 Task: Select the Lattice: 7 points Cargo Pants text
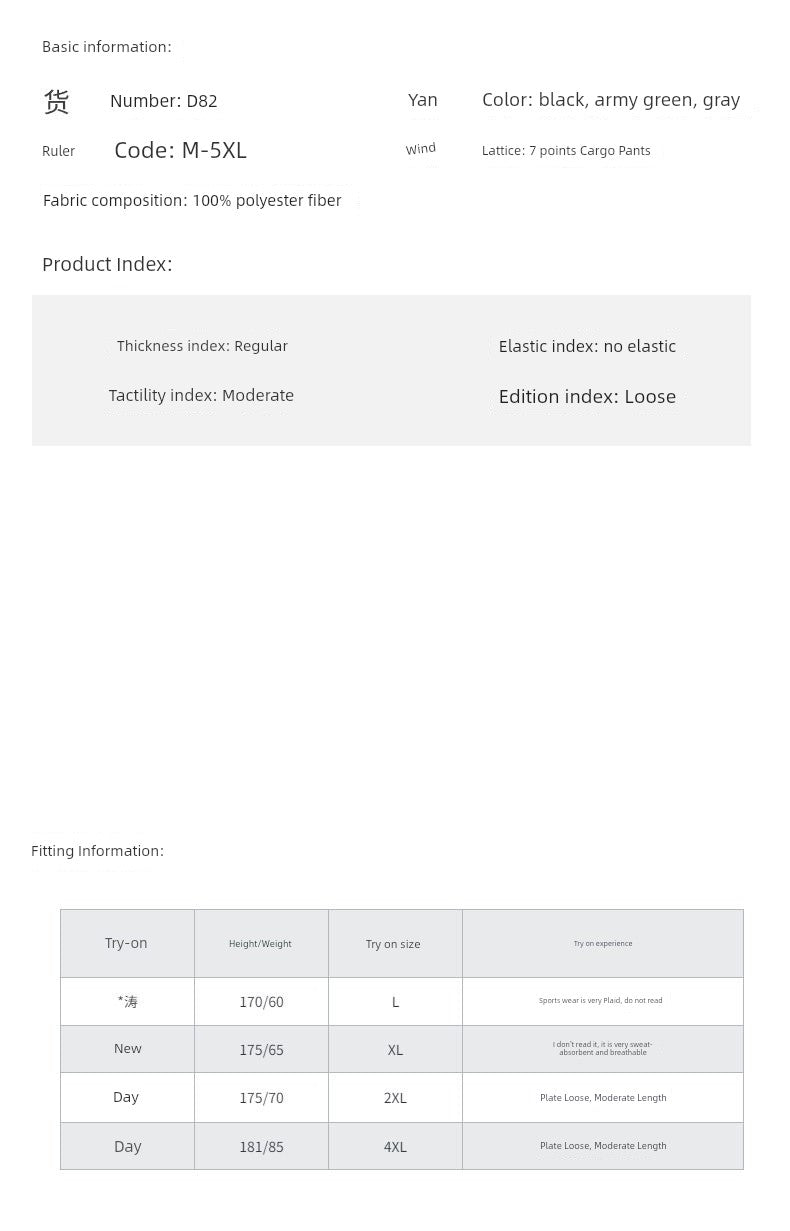click(566, 151)
